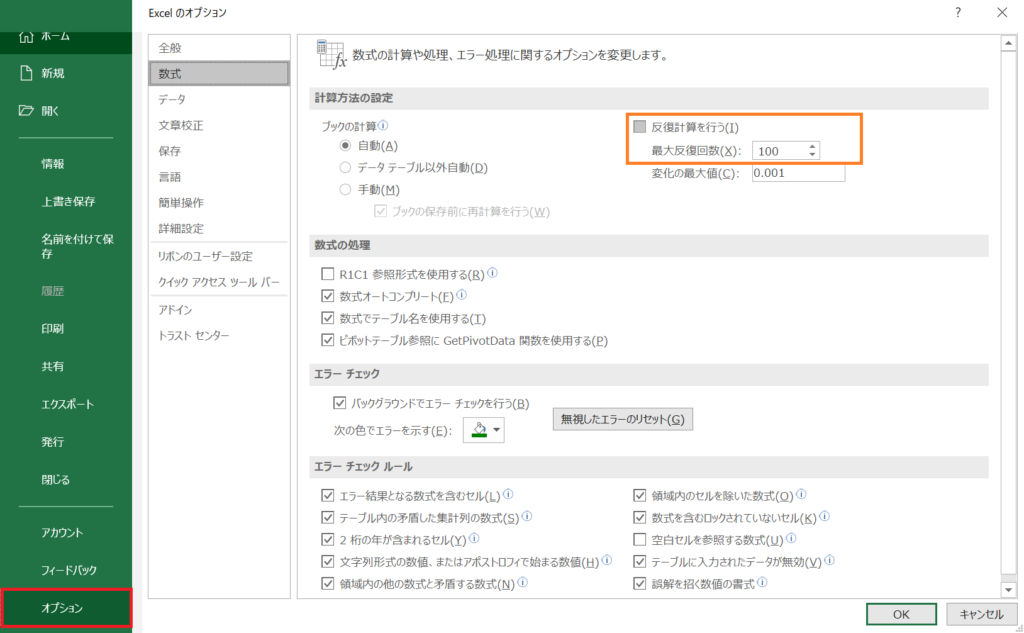Click info icon beside 空白セルを参照する数式
Viewport: 1024px width, 633px height.
coord(792,538)
